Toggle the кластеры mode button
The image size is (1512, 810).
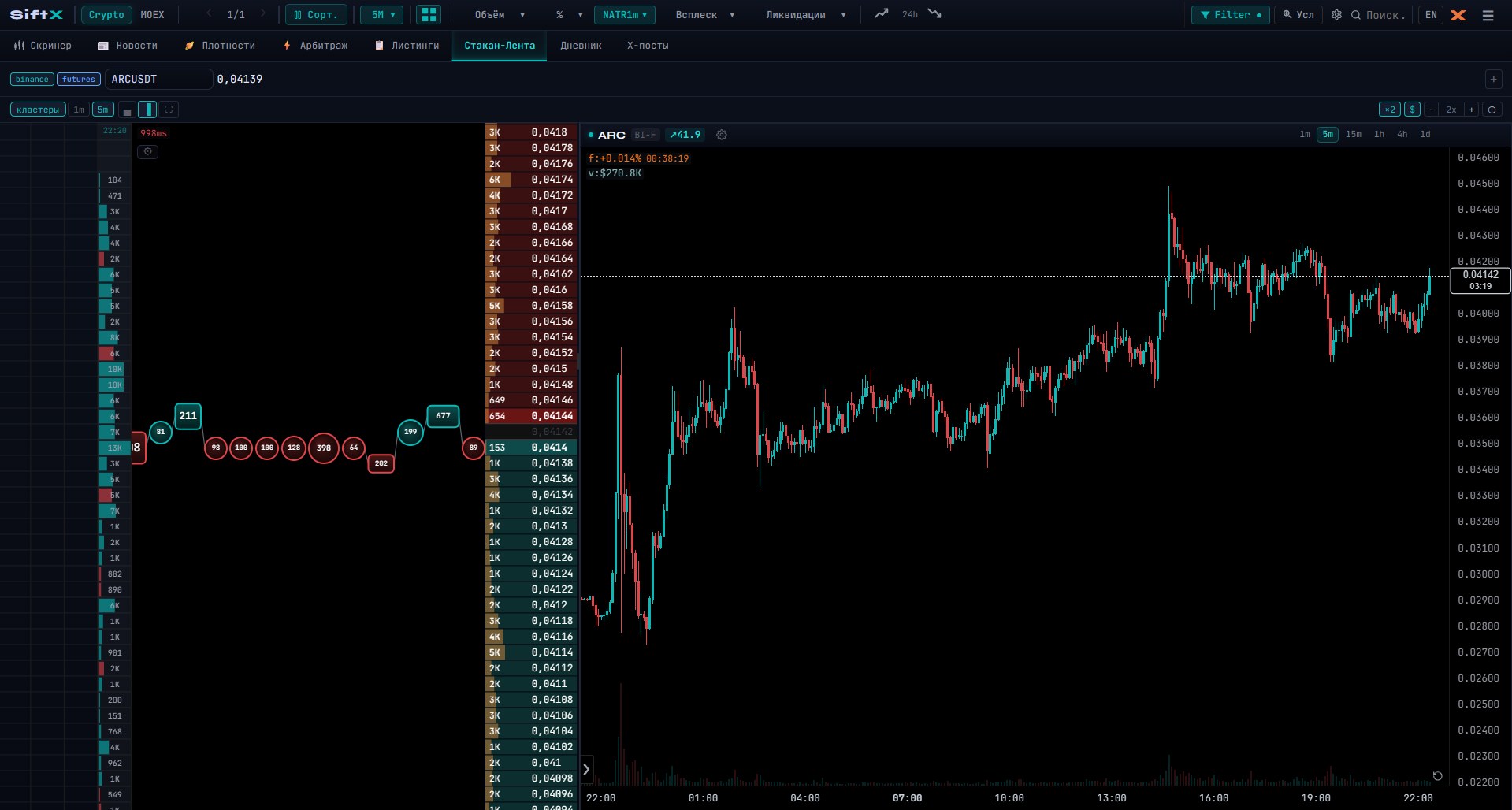click(38, 110)
